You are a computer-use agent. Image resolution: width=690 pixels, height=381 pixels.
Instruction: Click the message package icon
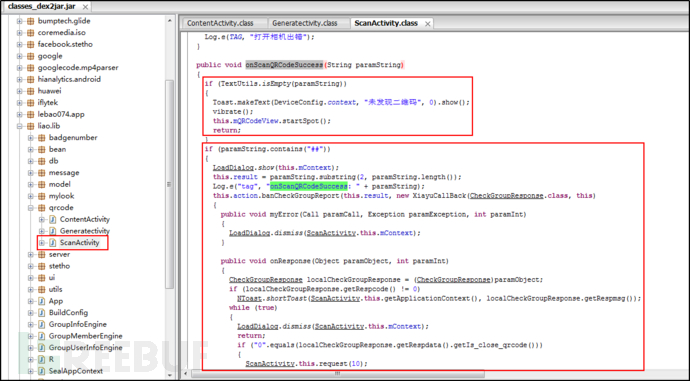click(41, 172)
